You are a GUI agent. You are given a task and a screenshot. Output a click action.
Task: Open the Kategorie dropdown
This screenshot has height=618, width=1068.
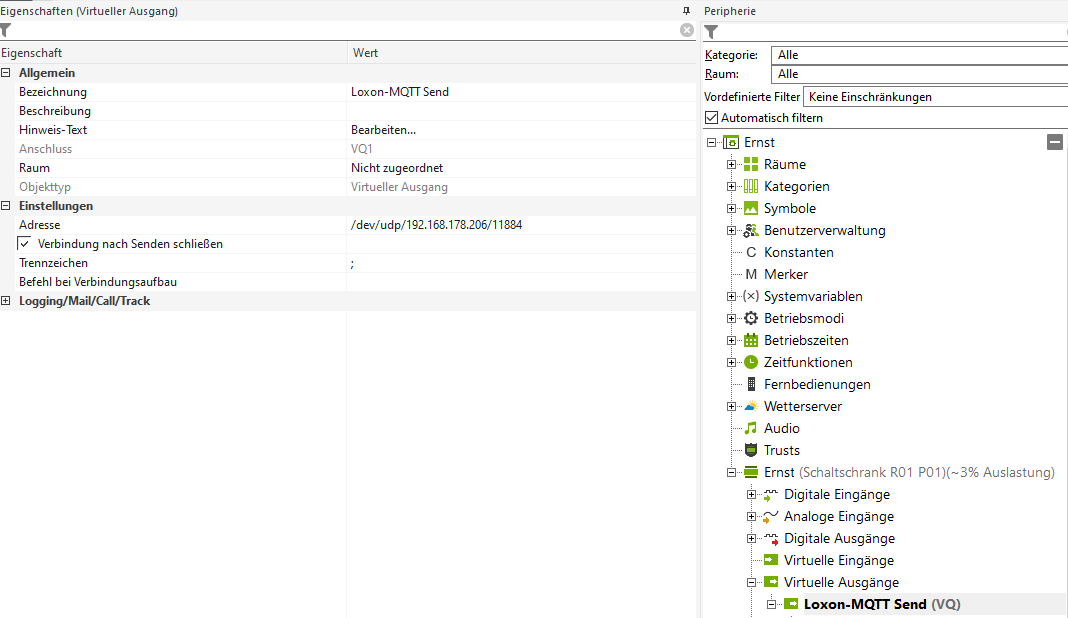(x=920, y=55)
